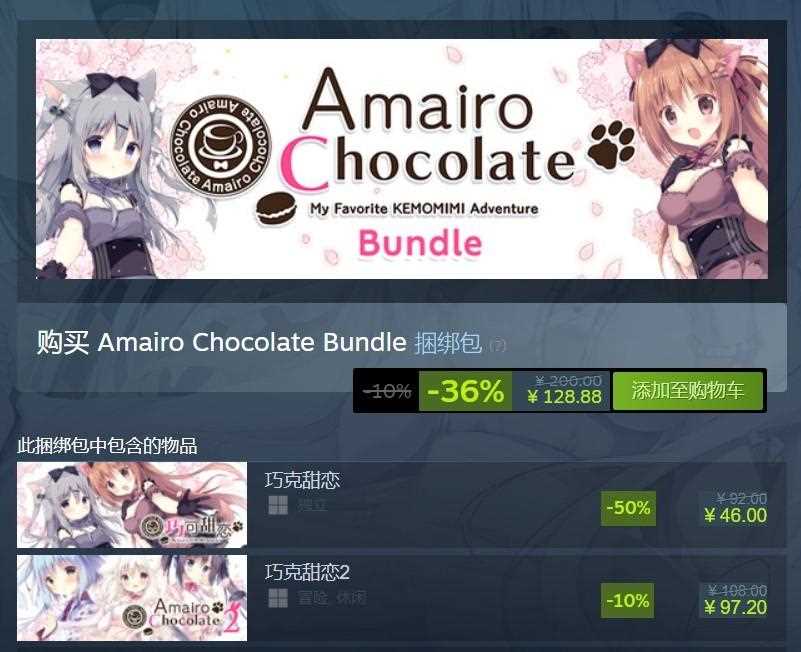Click the Windows icon under 巧克甜恋
Screen dimensions: 801x652
(x=278, y=506)
